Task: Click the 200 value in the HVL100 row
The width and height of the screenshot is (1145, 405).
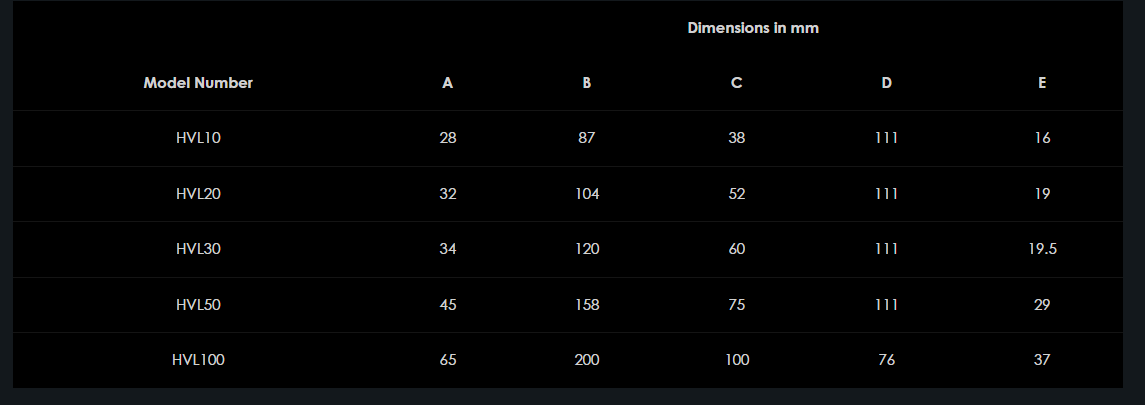Action: click(x=587, y=360)
